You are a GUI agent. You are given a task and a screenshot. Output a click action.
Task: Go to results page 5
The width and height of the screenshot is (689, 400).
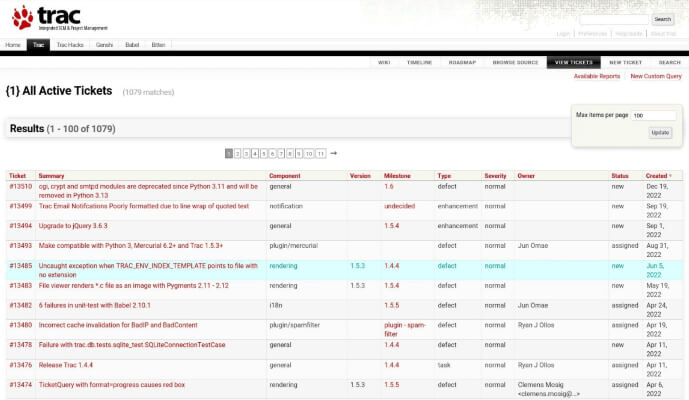(264, 153)
